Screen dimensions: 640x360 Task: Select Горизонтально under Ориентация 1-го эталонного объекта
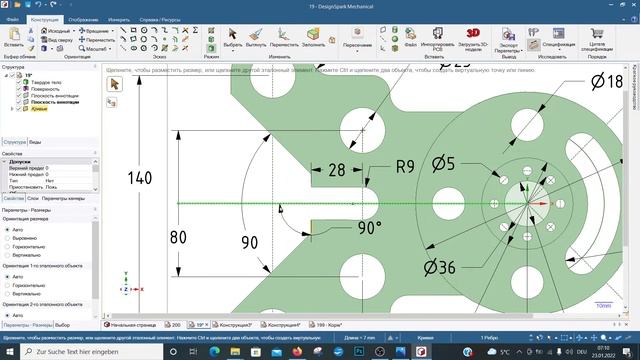(x=7, y=285)
